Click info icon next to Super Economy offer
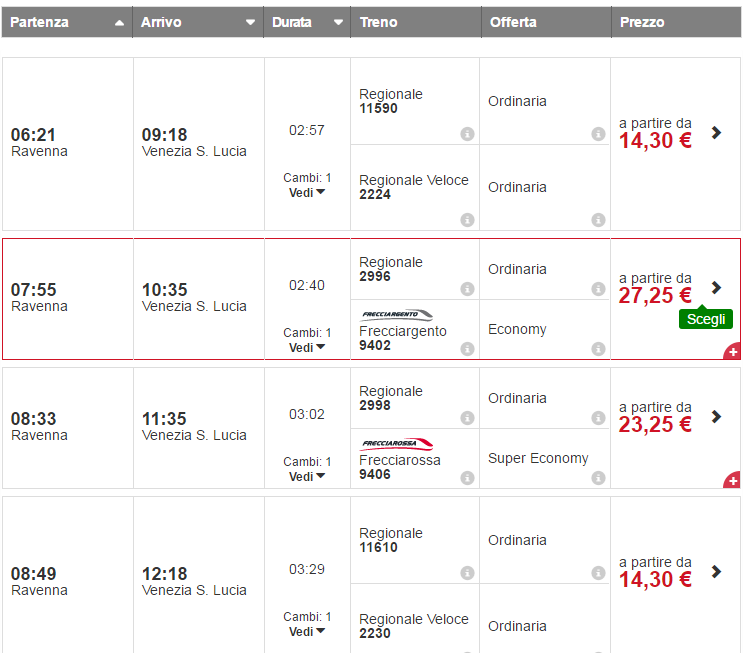Screen dimensions: 746x653 pyautogui.click(x=598, y=478)
